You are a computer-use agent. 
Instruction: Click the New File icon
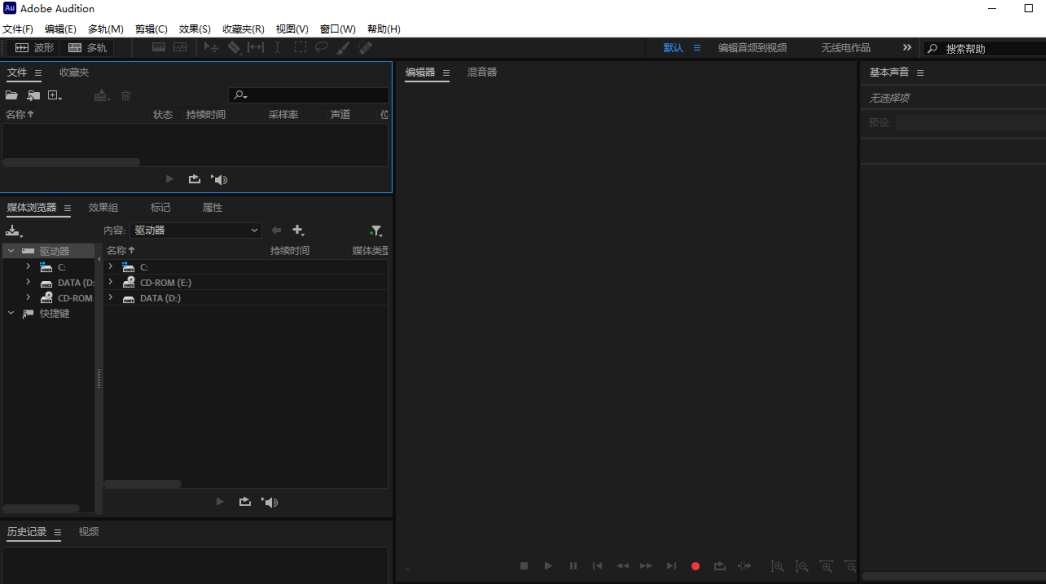click(x=55, y=95)
